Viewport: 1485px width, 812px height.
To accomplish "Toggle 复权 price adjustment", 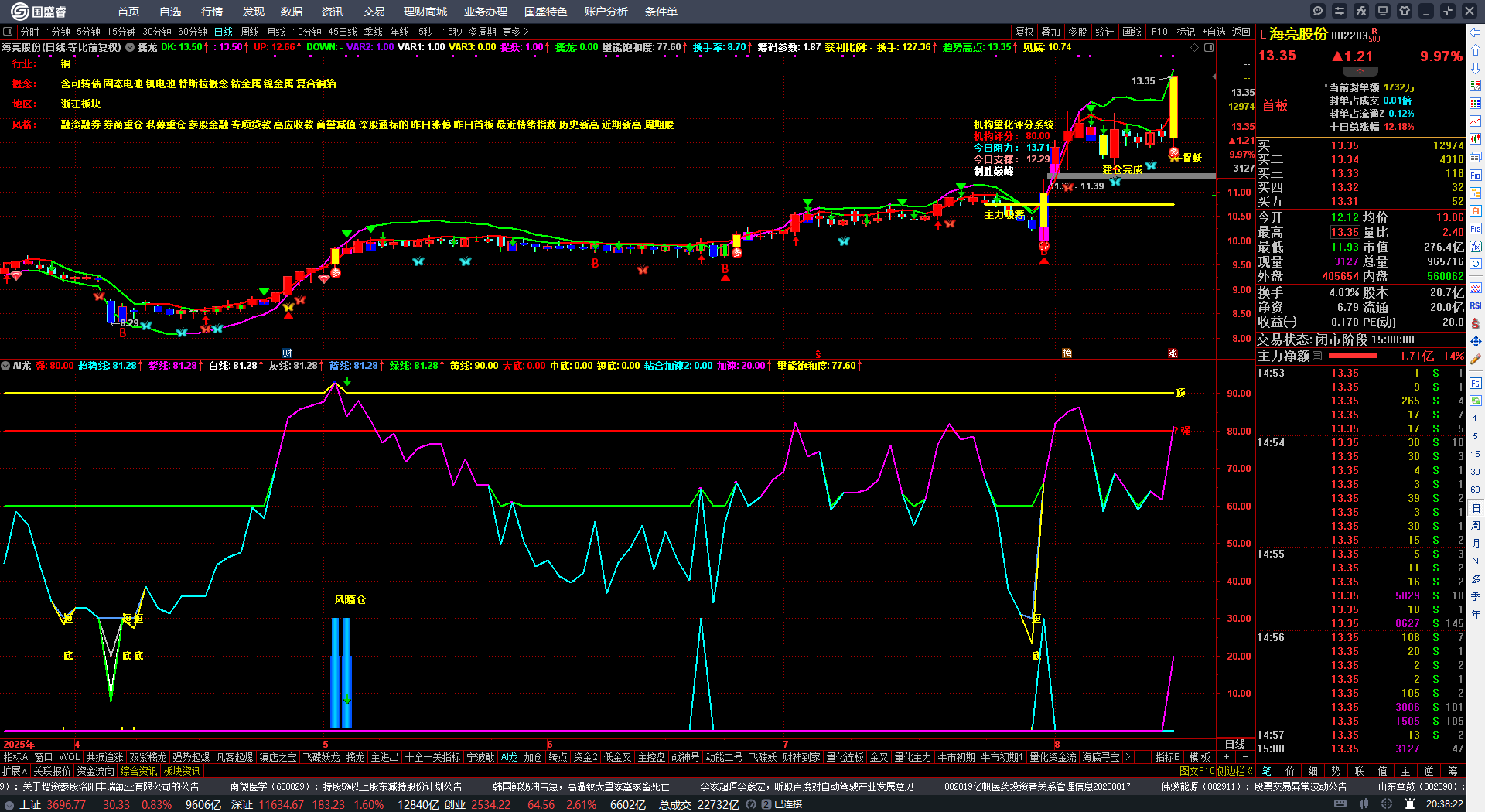I will [x=1024, y=32].
